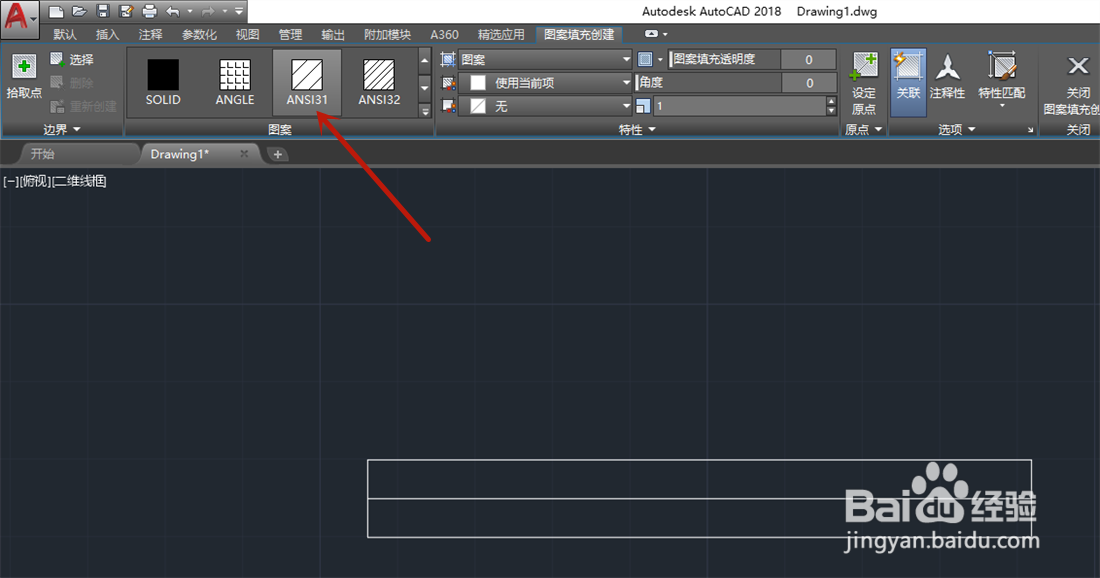The image size is (1100, 578).
Task: Click the Undo icon
Action: 173,11
